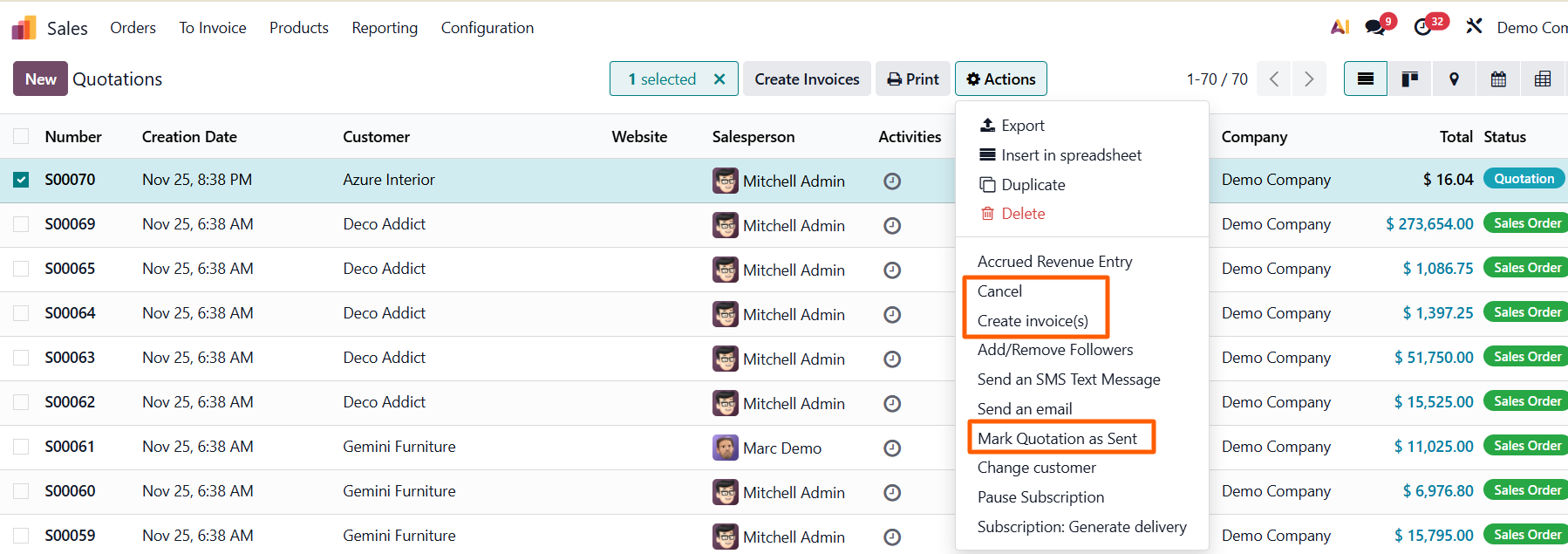Image resolution: width=1568 pixels, height=554 pixels.
Task: Collapse the Actions dropdown
Action: point(1000,79)
